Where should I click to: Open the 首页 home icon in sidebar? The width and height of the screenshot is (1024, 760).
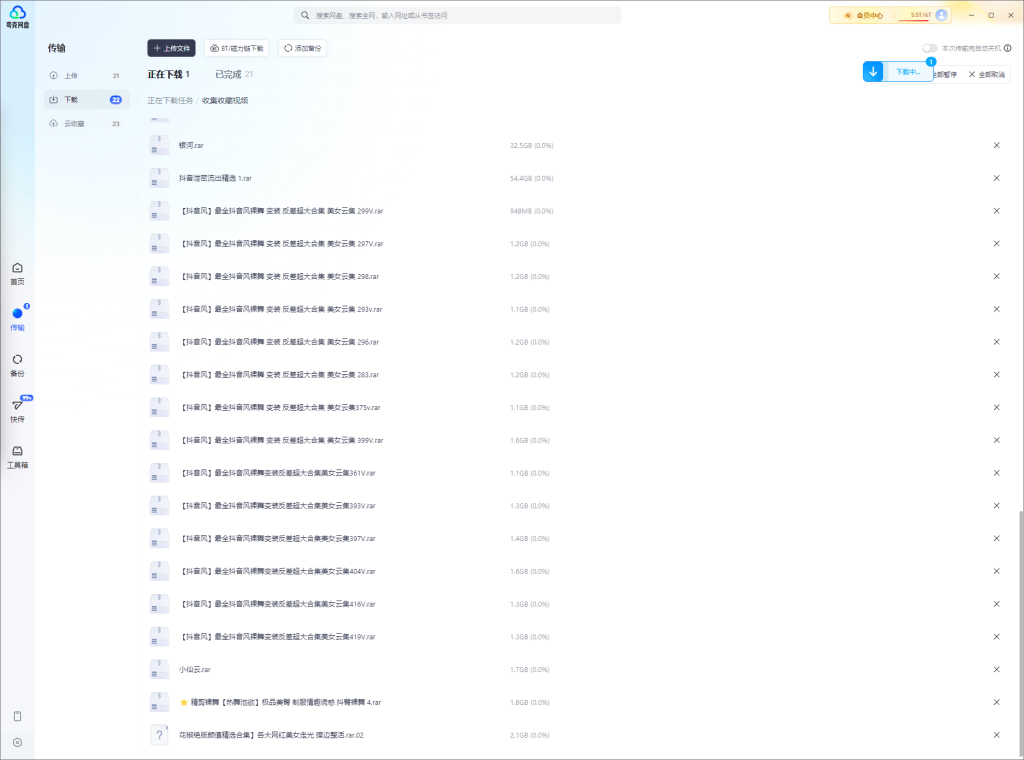click(x=17, y=272)
